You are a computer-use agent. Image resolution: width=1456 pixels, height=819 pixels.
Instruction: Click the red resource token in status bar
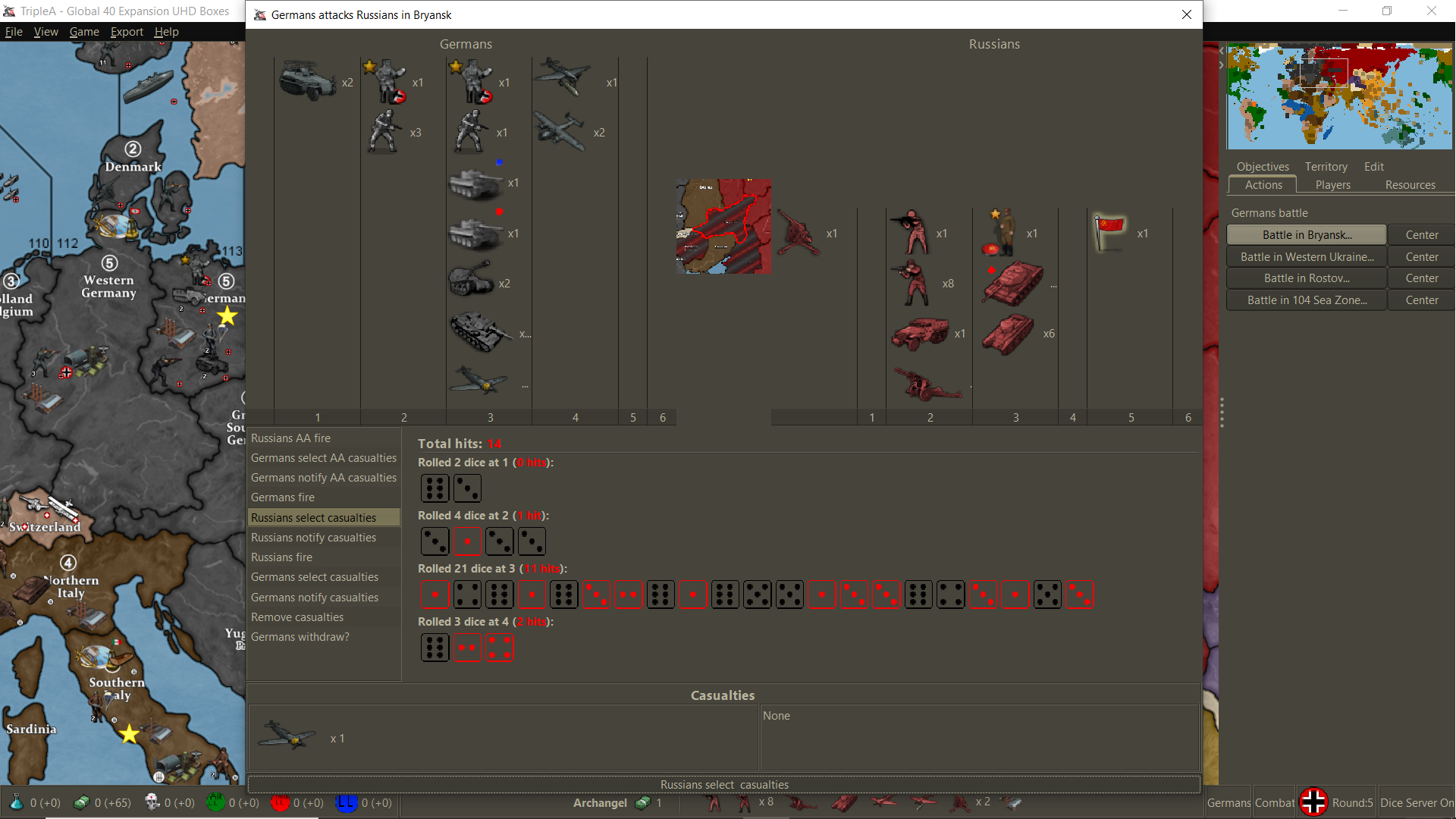[280, 802]
